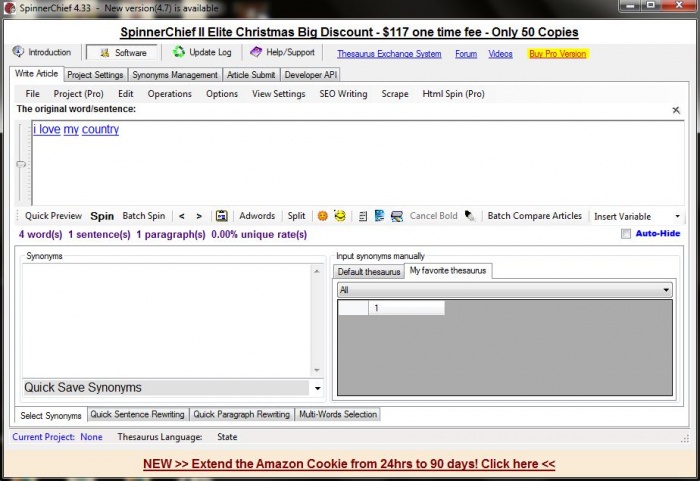Image resolution: width=700 pixels, height=481 pixels.
Task: Move the vertical slider left of the text
Action: tap(21, 164)
